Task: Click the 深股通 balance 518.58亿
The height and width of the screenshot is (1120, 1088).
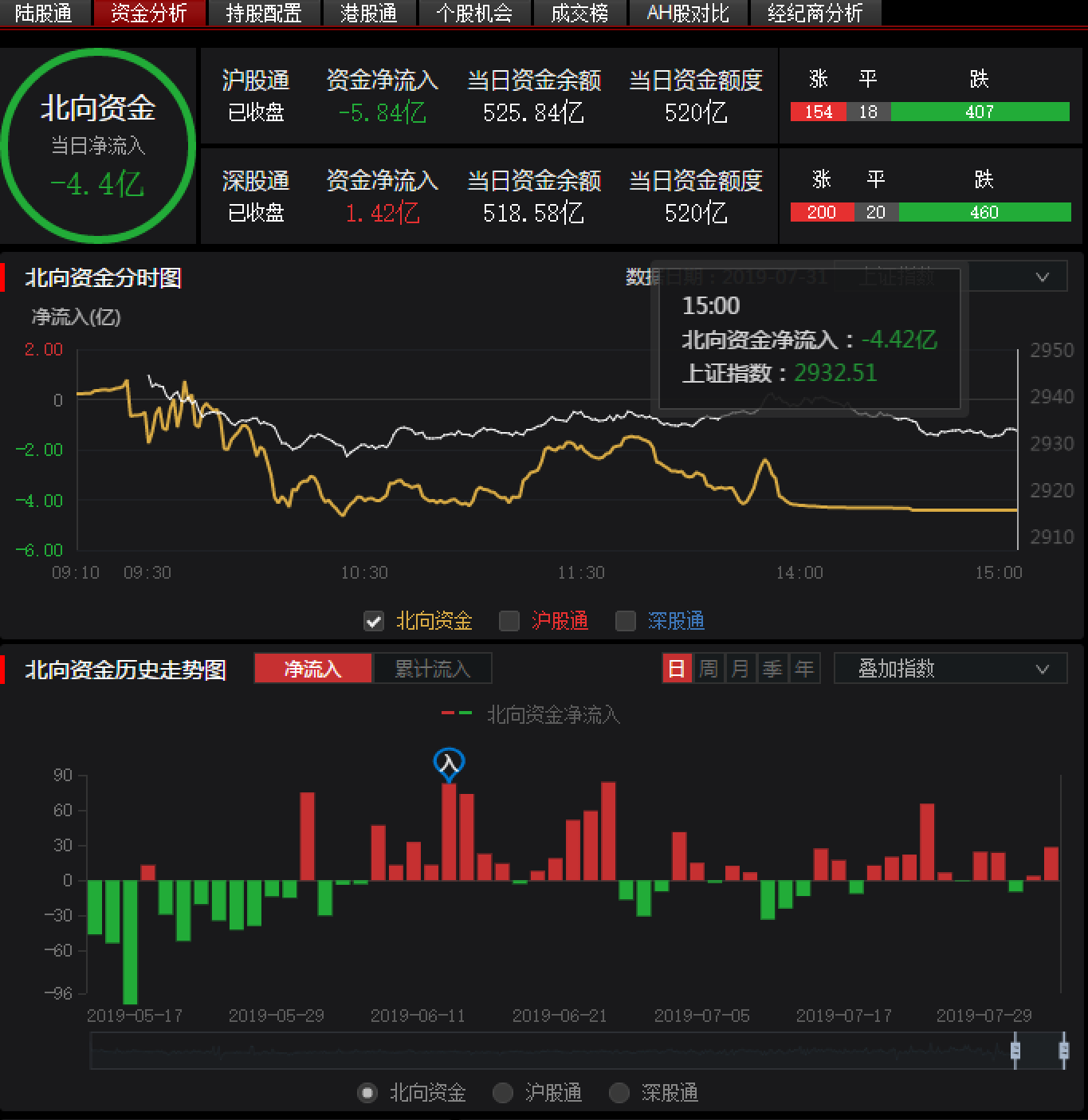Action: 534,213
